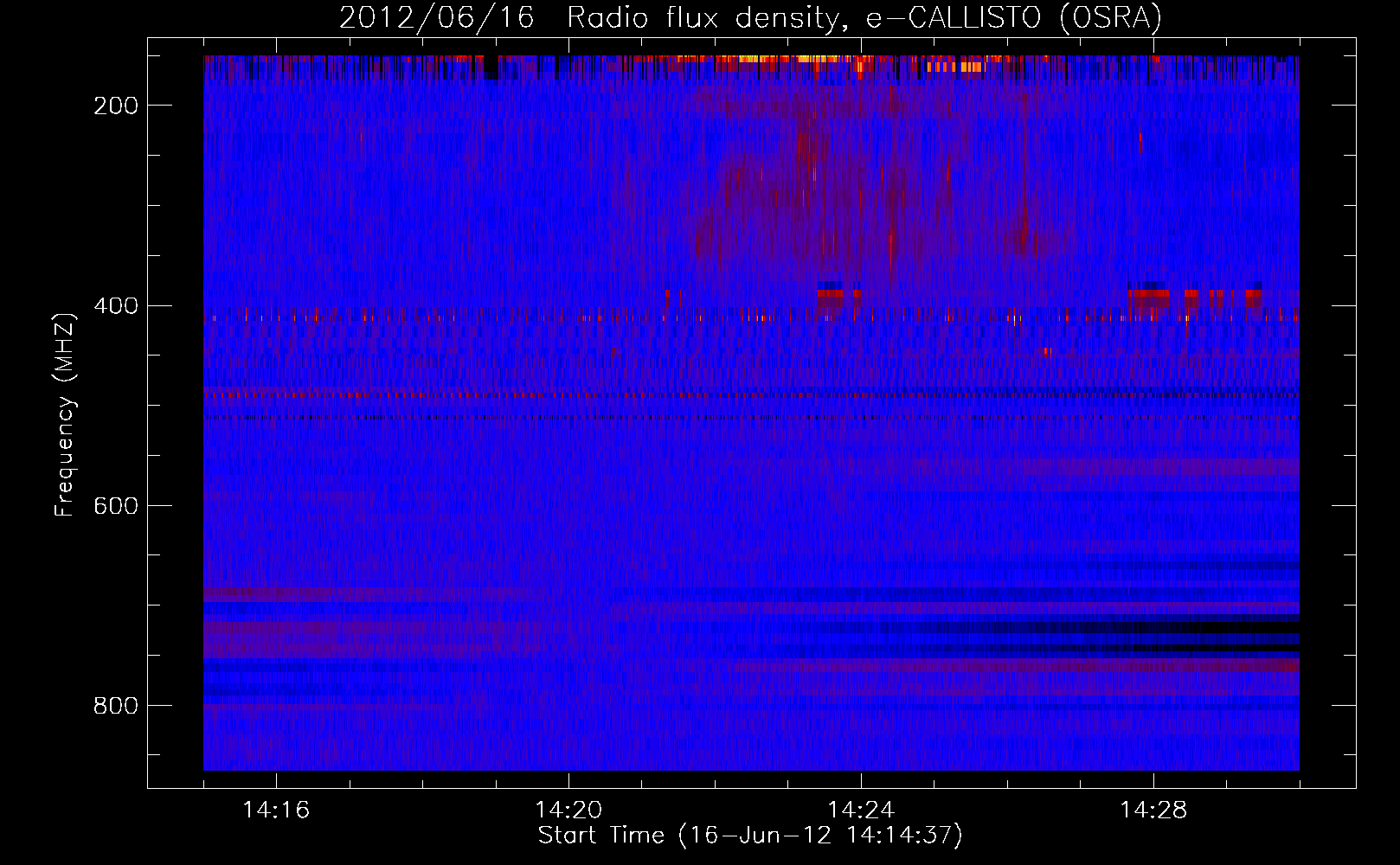
Task: Select the 400 frequency tick label
Action: click(x=116, y=306)
